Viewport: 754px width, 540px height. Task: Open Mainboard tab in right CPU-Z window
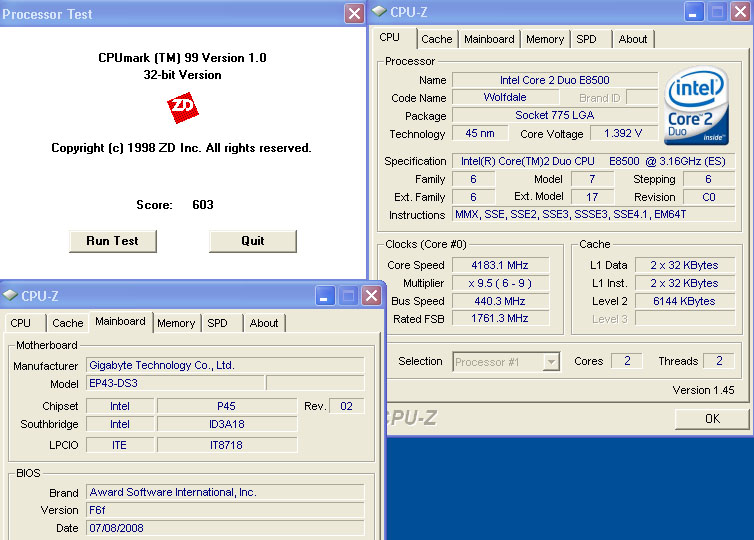(489, 39)
